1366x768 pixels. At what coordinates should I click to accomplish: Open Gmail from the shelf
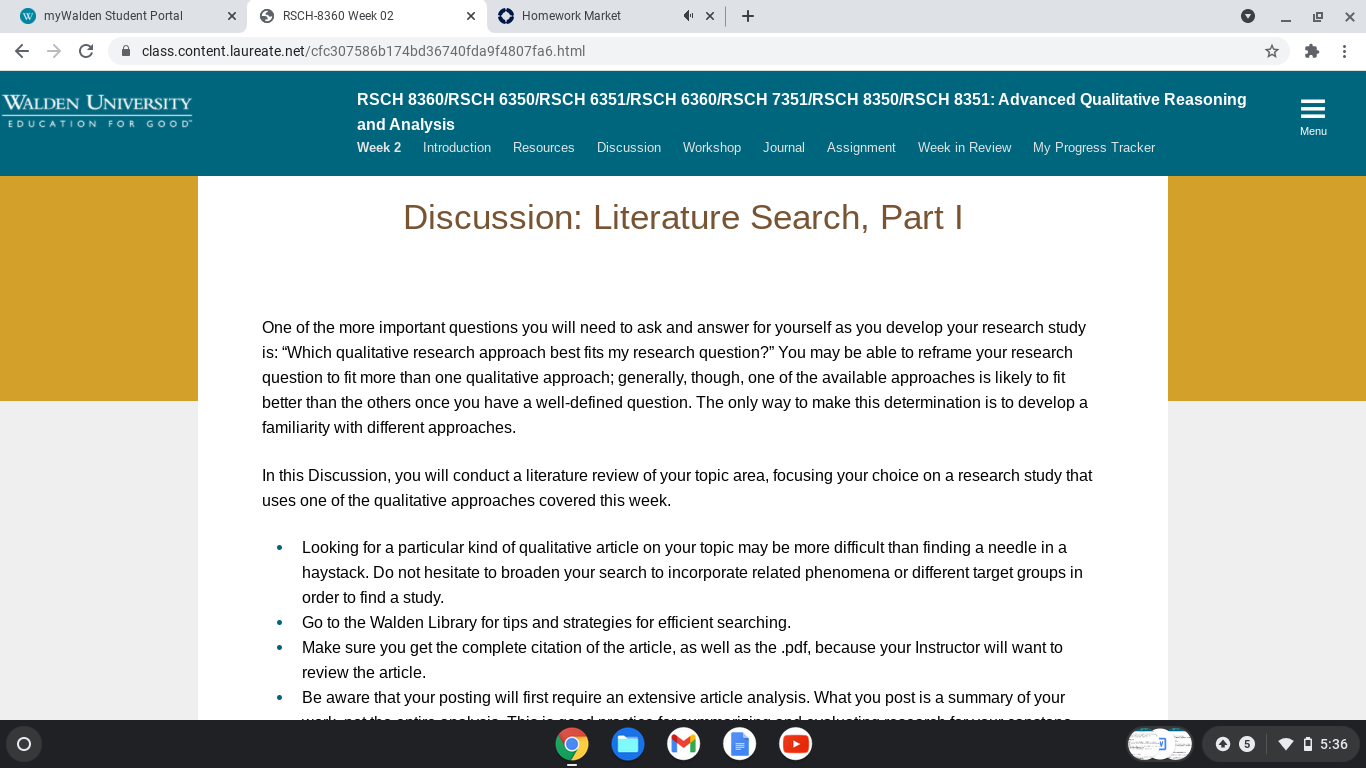pyautogui.click(x=684, y=744)
